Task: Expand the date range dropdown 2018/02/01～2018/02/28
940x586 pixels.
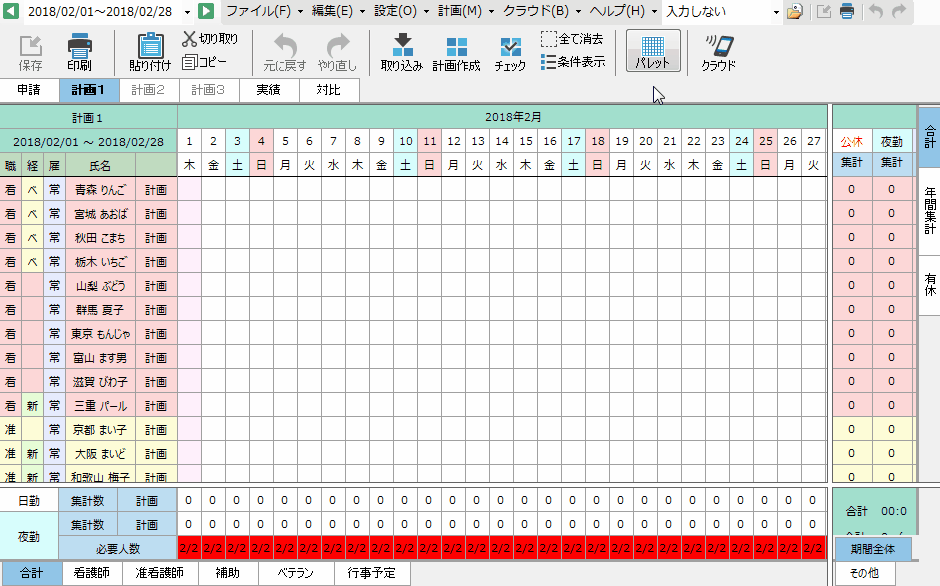Action: [x=188, y=12]
